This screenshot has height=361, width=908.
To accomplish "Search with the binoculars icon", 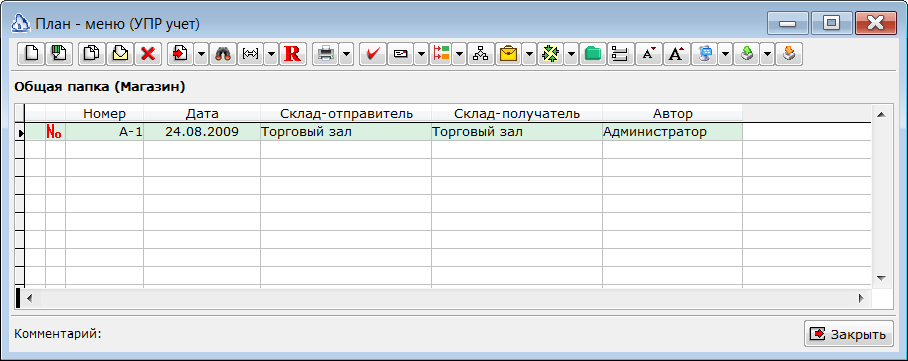I will [223, 54].
